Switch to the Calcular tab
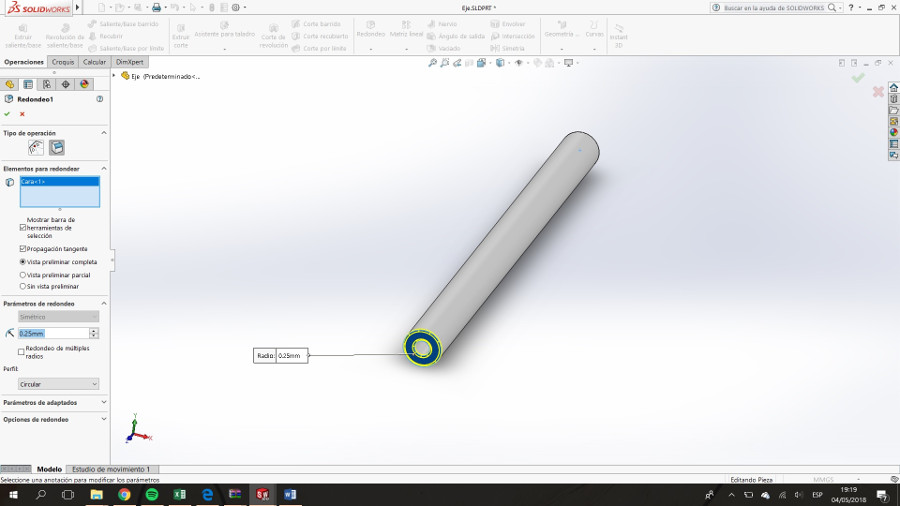Viewport: 900px width, 506px height. pyautogui.click(x=94, y=62)
